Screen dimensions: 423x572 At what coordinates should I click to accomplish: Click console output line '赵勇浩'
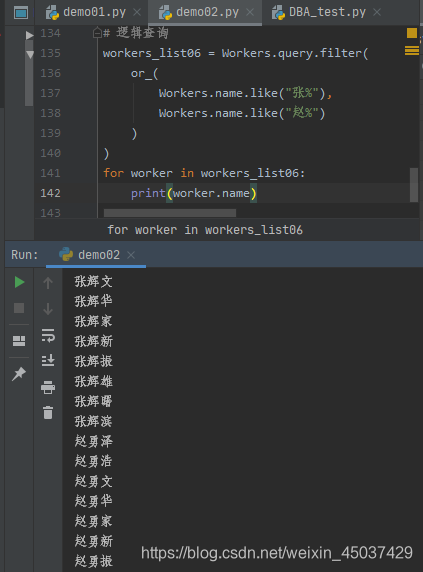(x=94, y=461)
